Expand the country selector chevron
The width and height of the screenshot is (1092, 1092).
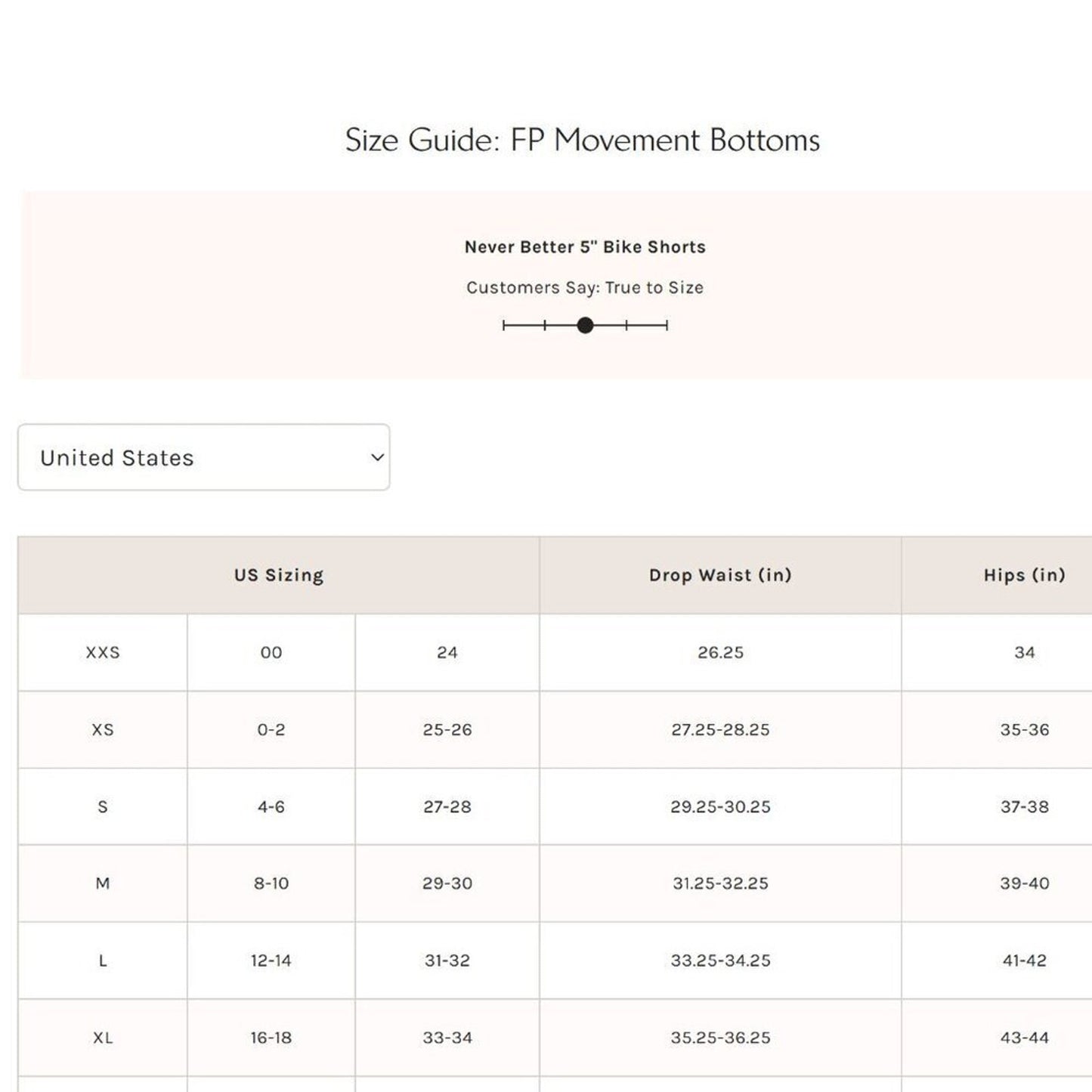(376, 457)
